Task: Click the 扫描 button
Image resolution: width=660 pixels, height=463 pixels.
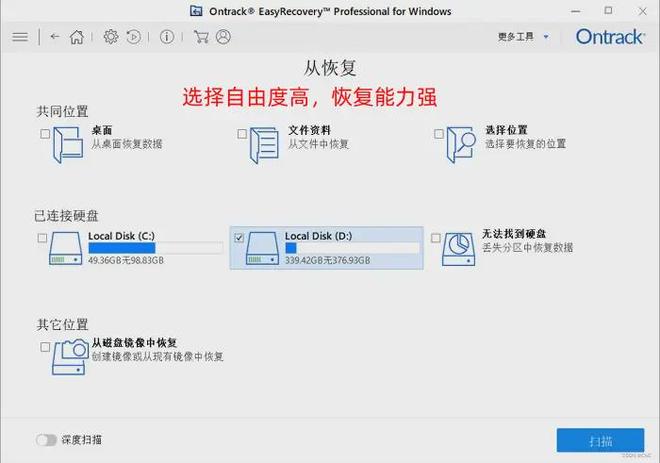Action: 600,441
